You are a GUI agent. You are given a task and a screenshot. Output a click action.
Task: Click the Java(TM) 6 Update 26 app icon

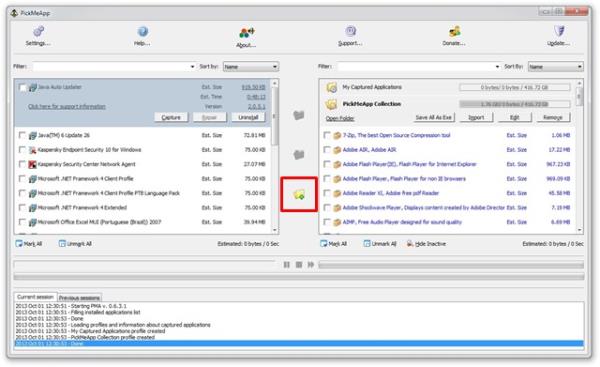33,135
